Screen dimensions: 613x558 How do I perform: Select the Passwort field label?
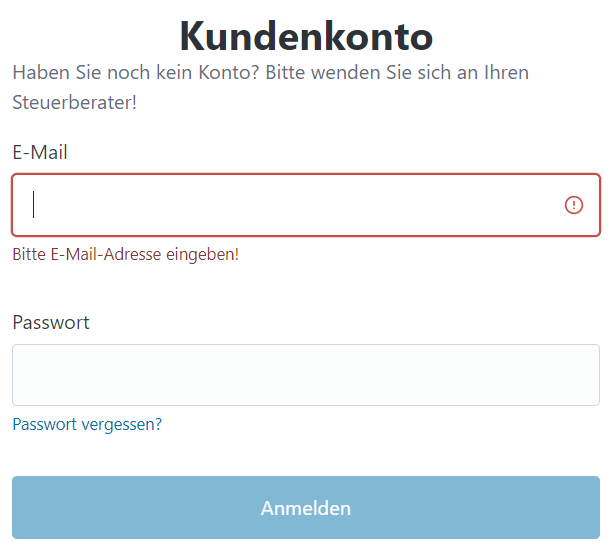click(x=51, y=323)
